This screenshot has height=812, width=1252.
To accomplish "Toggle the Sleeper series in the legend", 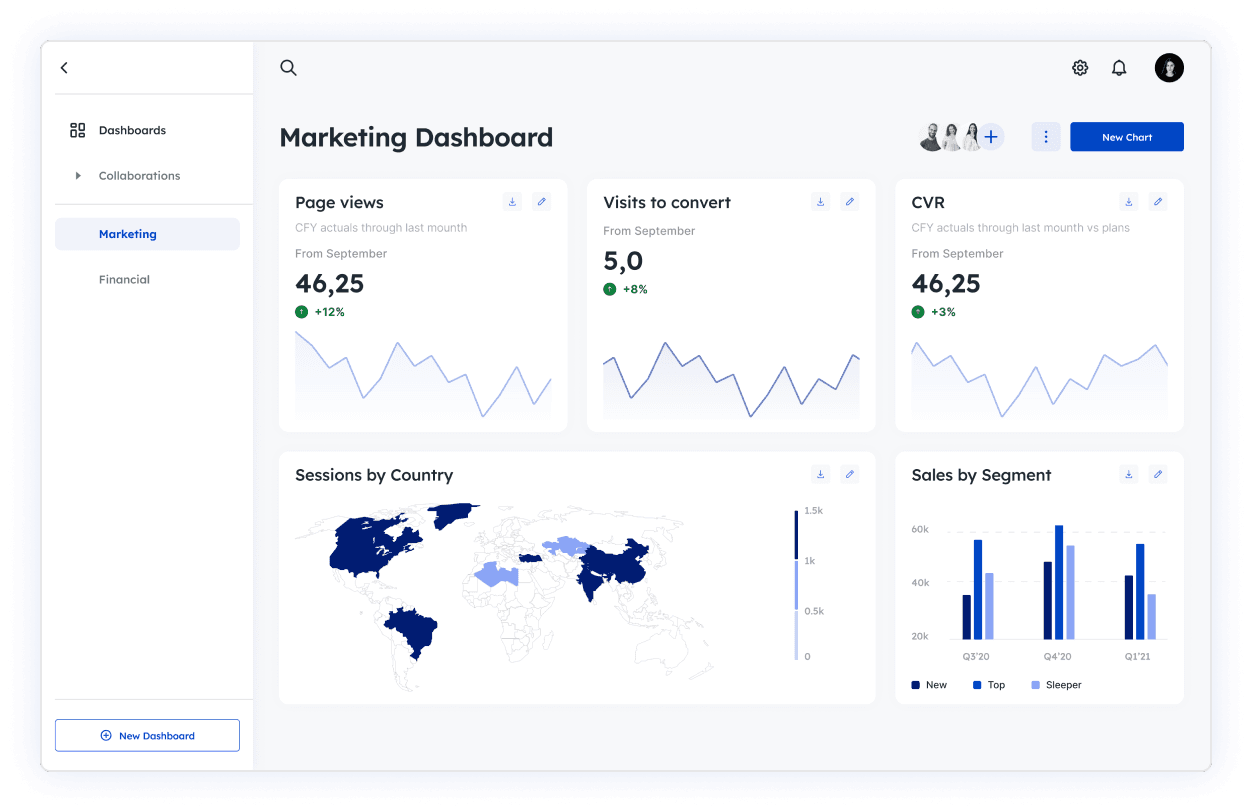I will (1056, 685).
